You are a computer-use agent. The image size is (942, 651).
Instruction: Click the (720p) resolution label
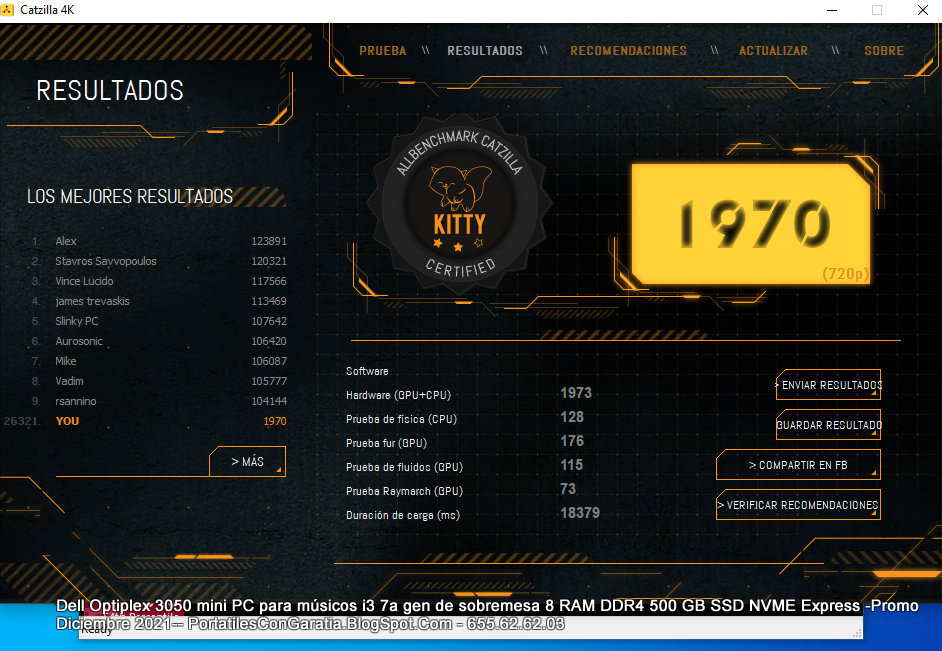(846, 274)
